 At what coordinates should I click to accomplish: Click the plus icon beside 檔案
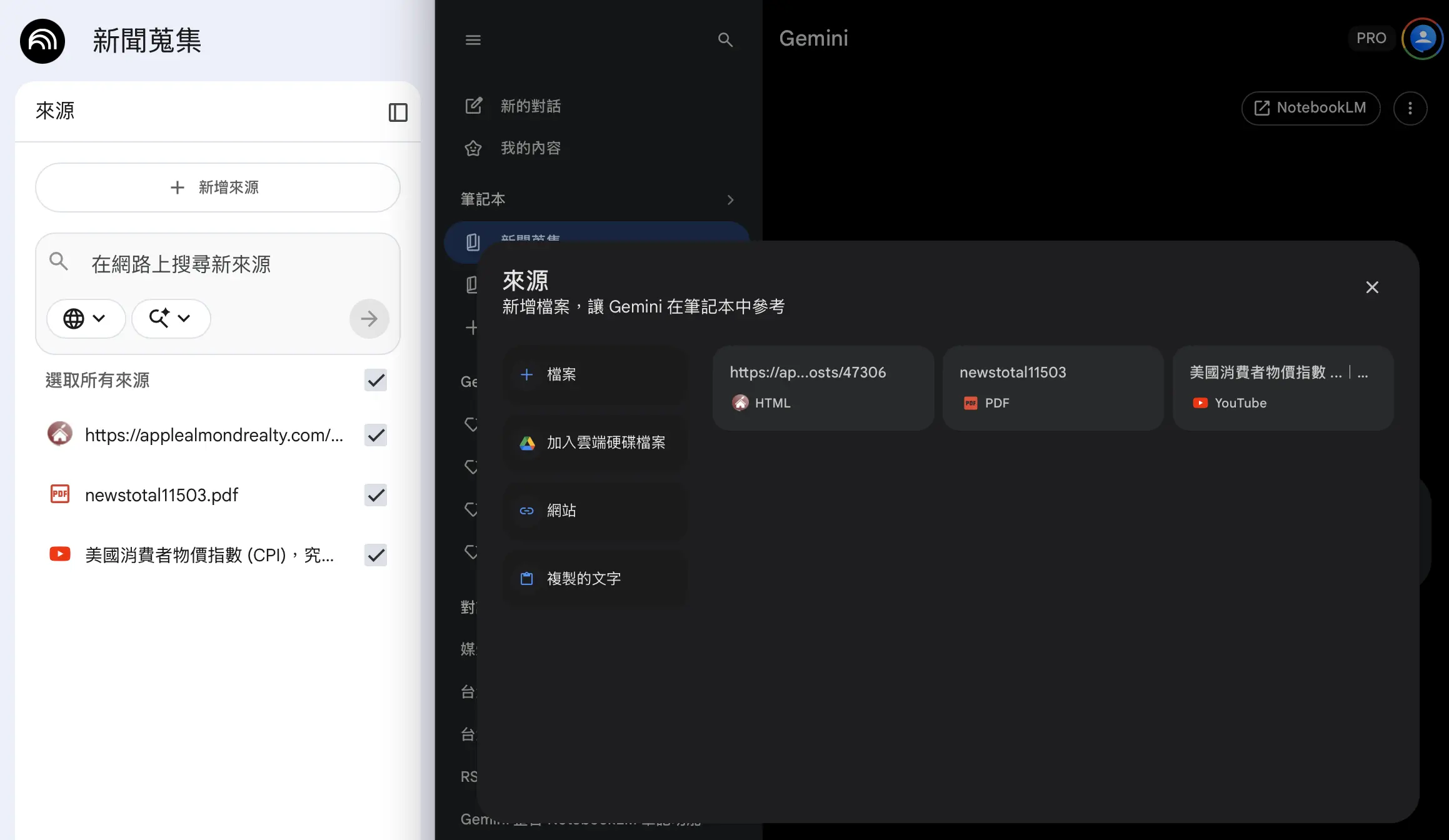527,374
